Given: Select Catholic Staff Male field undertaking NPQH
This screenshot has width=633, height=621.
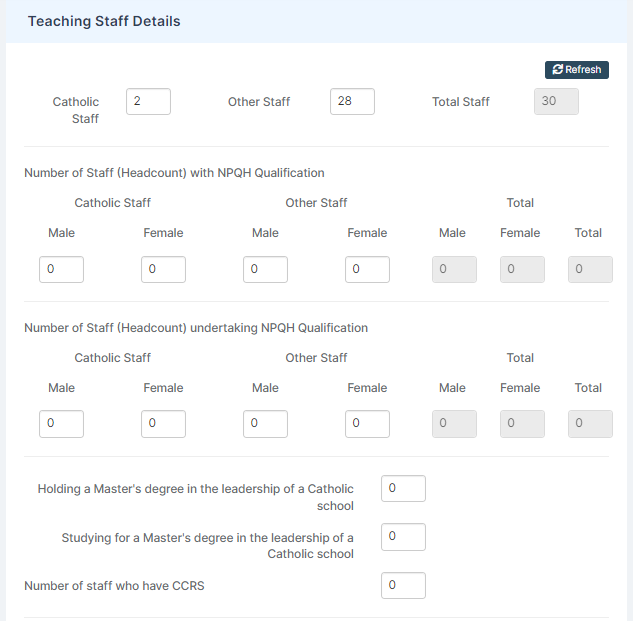Looking at the screenshot, I should click(61, 424).
